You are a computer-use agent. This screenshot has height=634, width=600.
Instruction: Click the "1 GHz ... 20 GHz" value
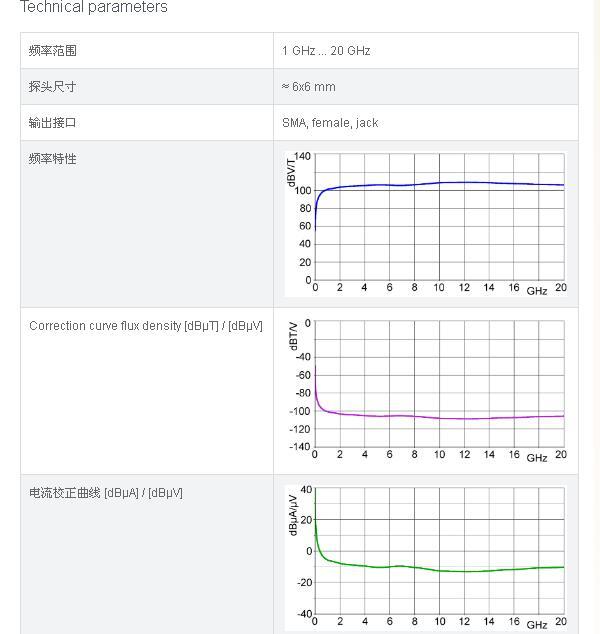tap(326, 51)
